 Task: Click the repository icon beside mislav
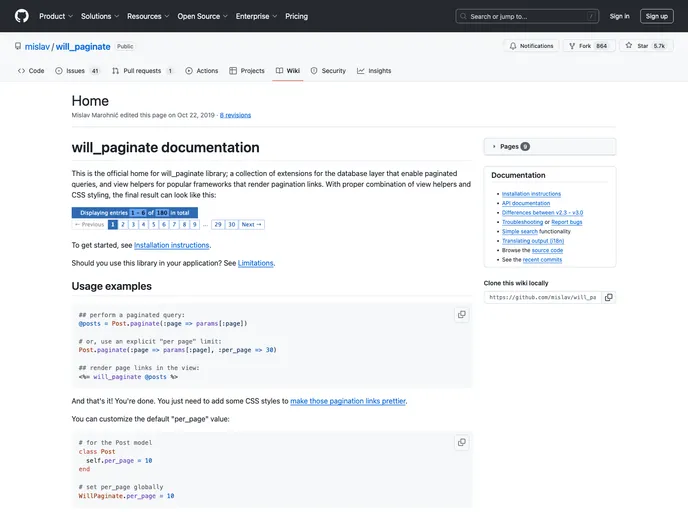[x=18, y=46]
